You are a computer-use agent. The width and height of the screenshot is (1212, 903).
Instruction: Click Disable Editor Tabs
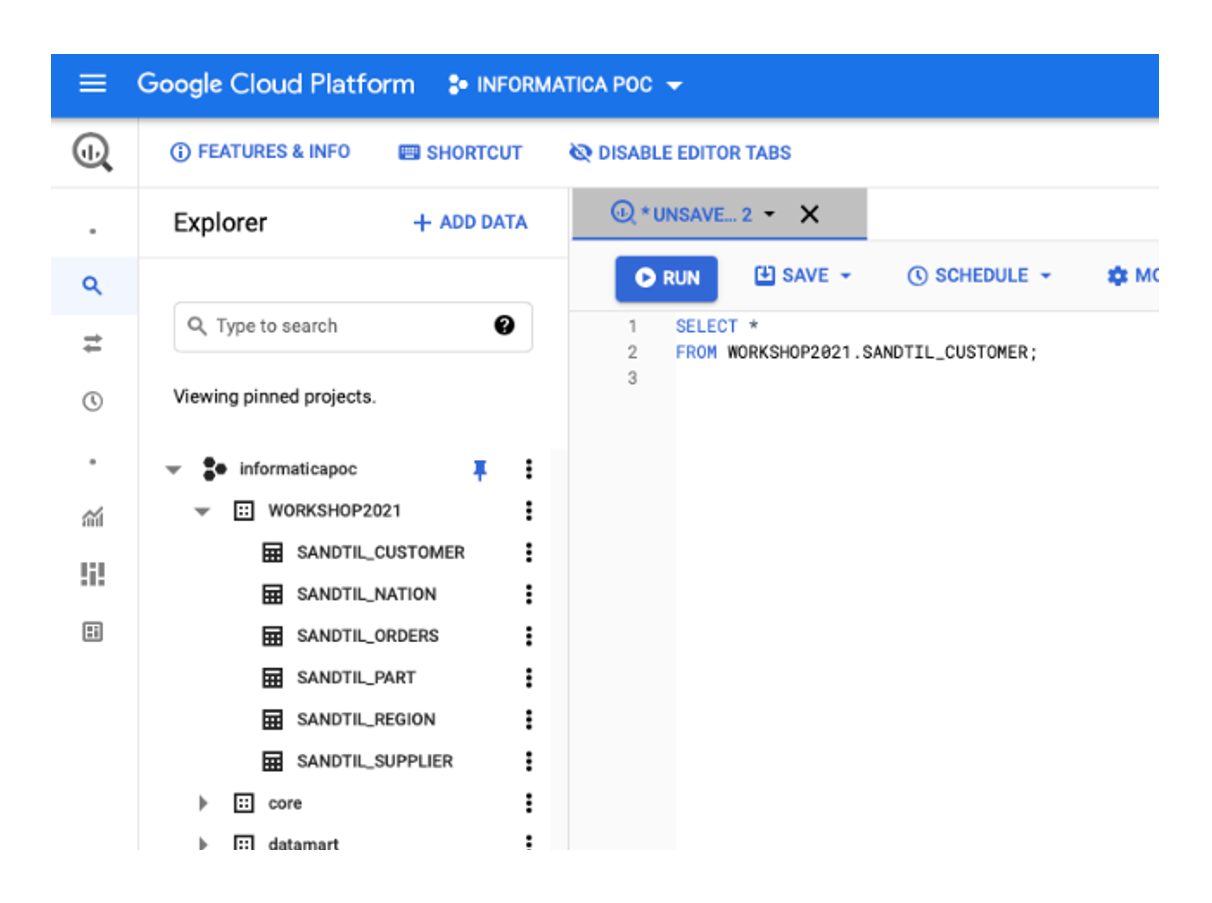680,153
